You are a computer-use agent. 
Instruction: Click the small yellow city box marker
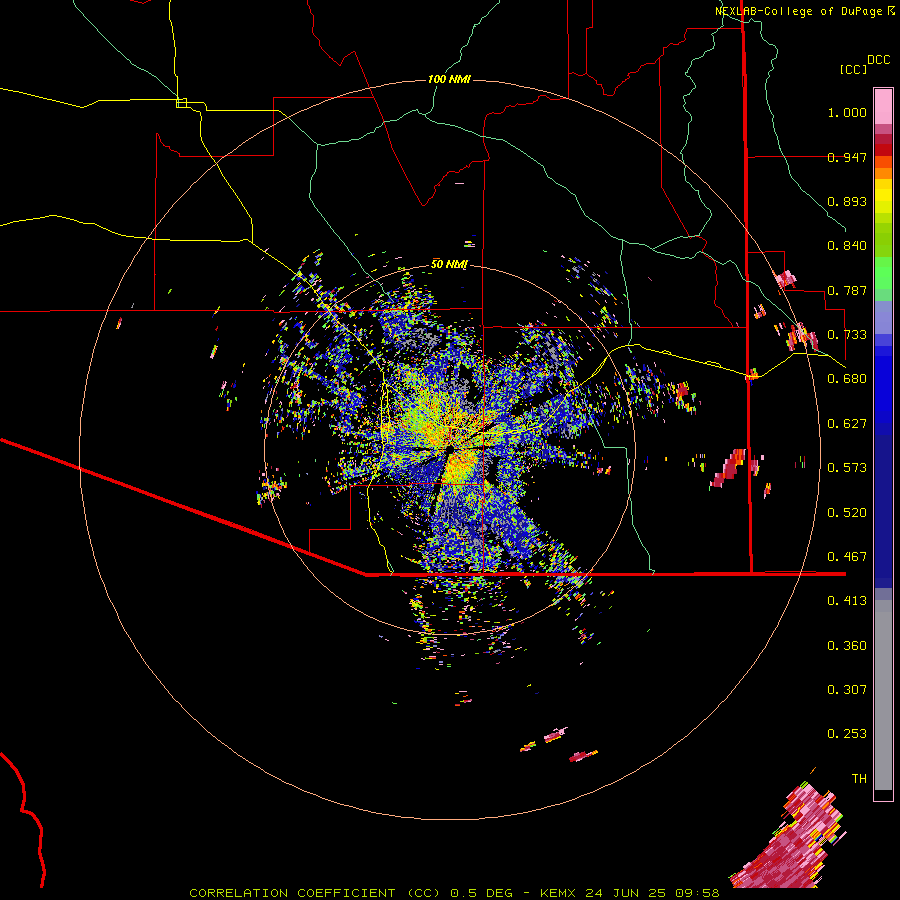[181, 103]
